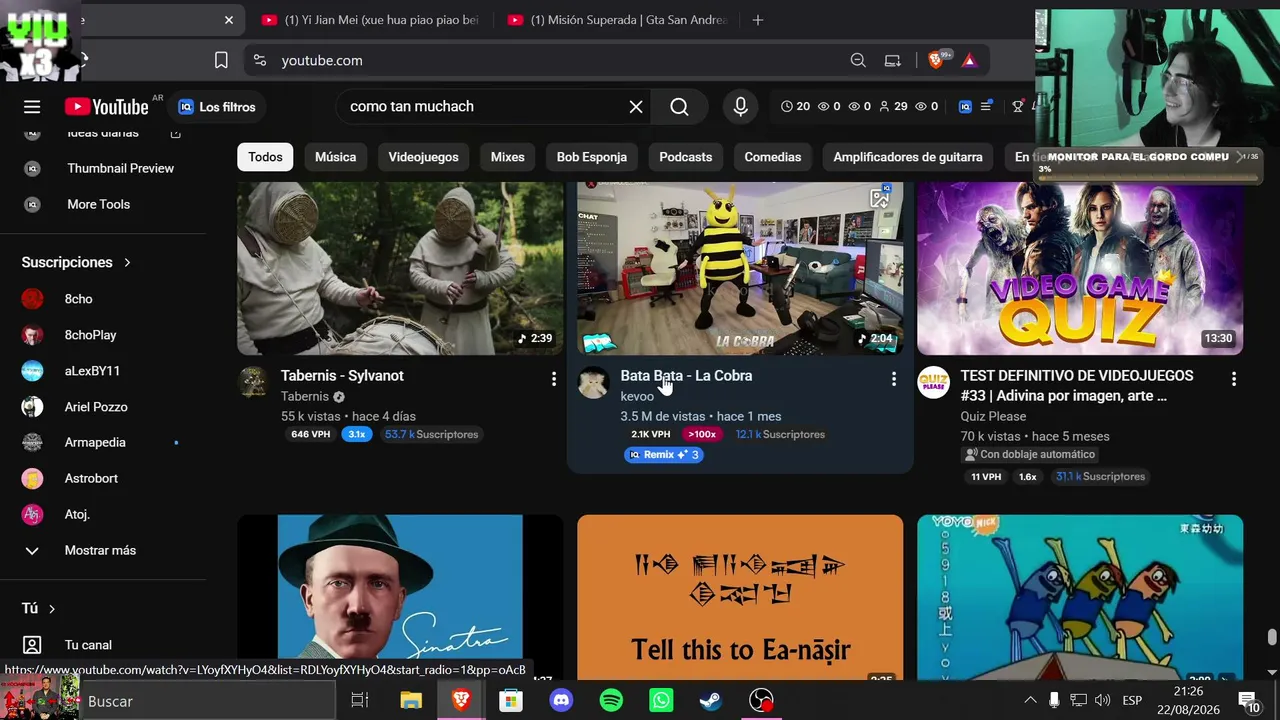Viewport: 1280px width, 720px height.
Task: Open a new browser tab
Action: pos(757,20)
